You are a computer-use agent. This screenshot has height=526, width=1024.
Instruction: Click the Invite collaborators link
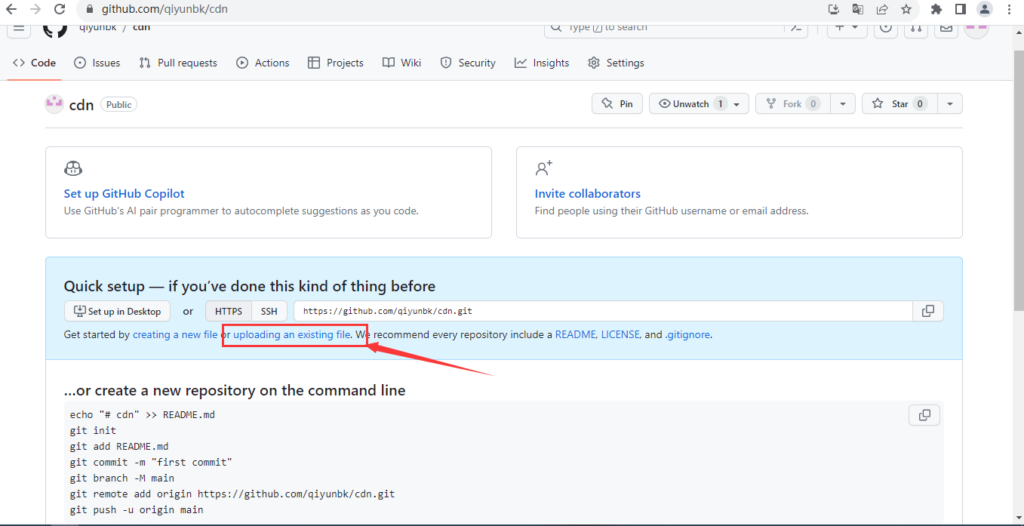click(x=588, y=193)
